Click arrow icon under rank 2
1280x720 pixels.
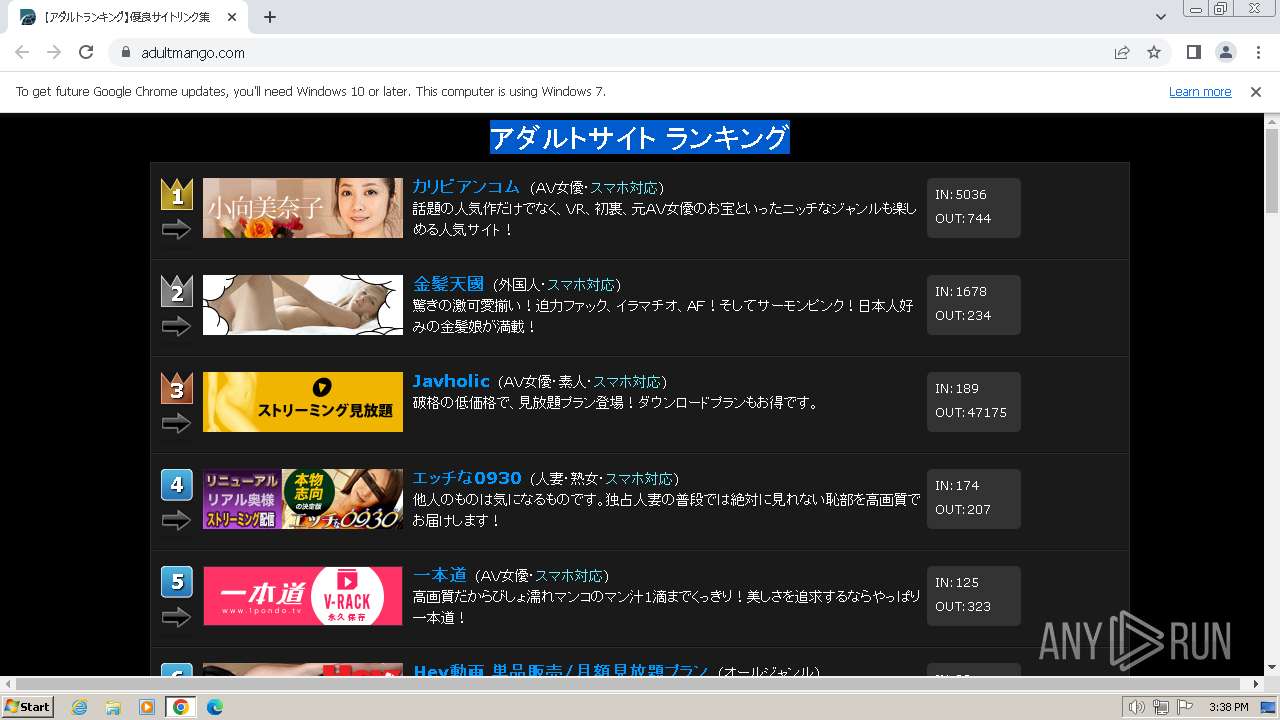coord(176,327)
